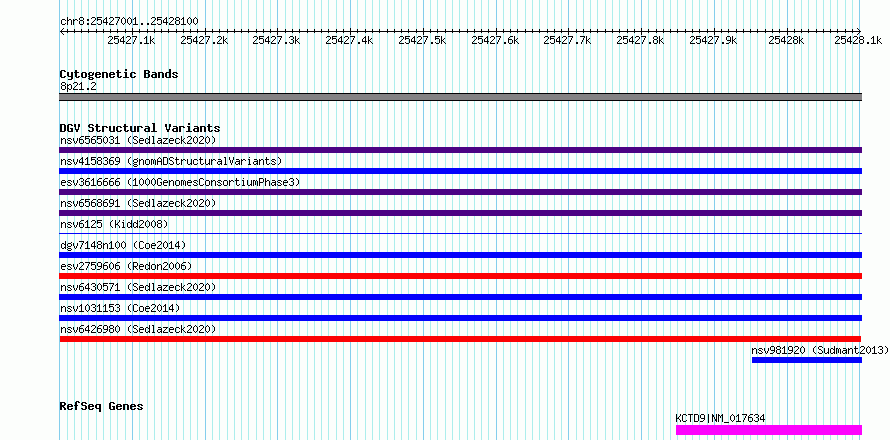This screenshot has width=890, height=440.
Task: Click the 25428k ruler tick label
Action: (787, 40)
